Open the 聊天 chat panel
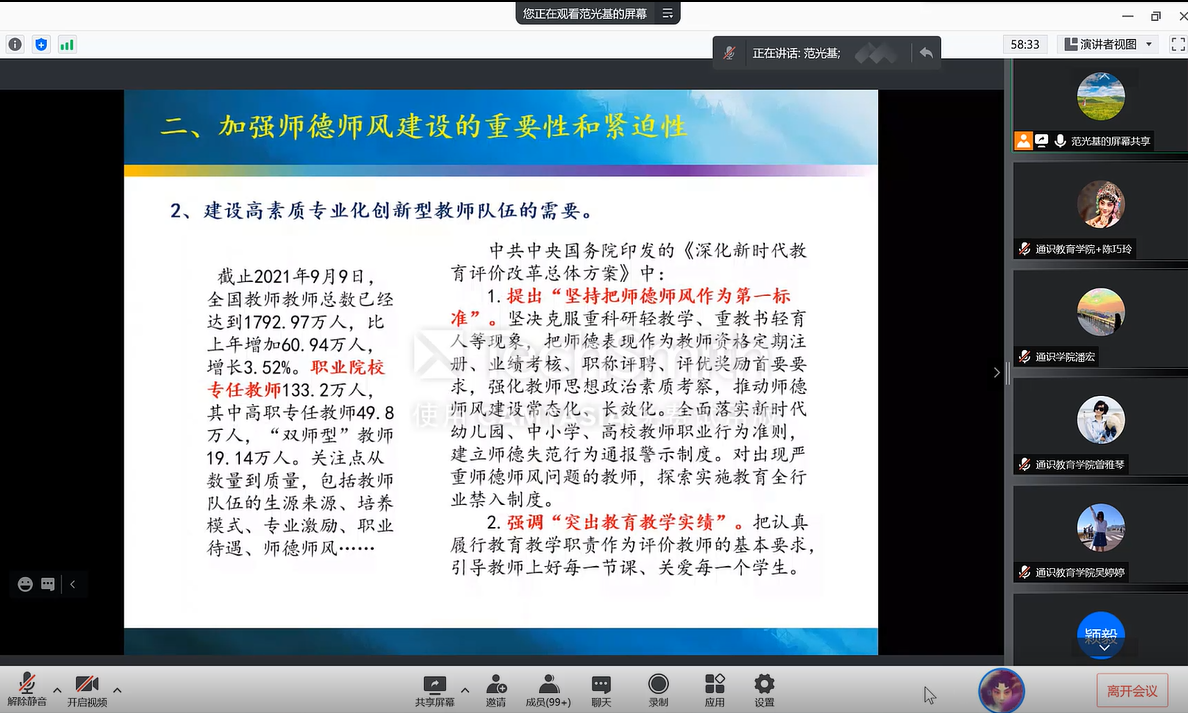Screen dimensions: 1188x713 click(601, 689)
